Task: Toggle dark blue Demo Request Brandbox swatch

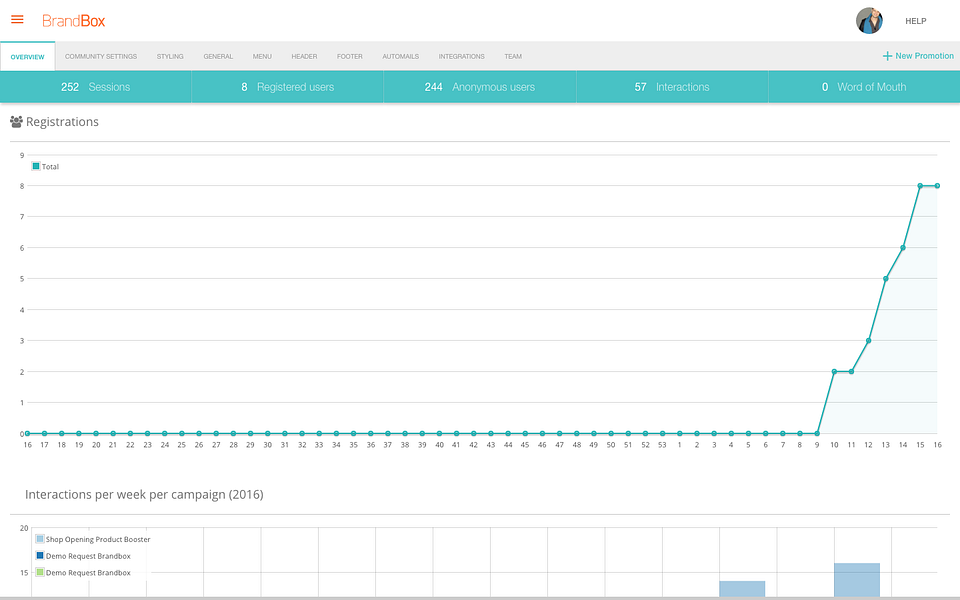Action: (40, 555)
